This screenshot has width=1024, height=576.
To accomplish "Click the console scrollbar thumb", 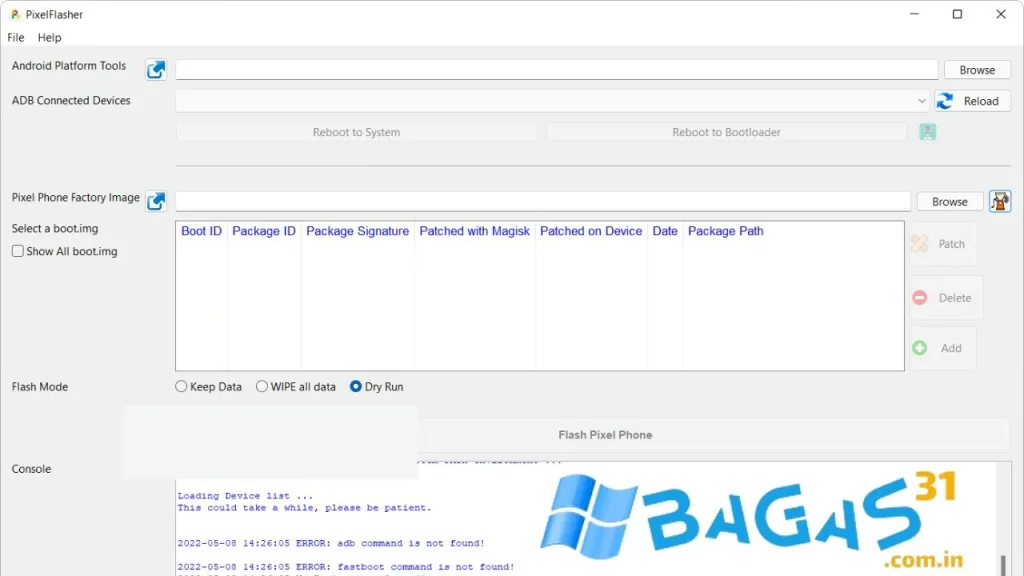I will click(1003, 566).
